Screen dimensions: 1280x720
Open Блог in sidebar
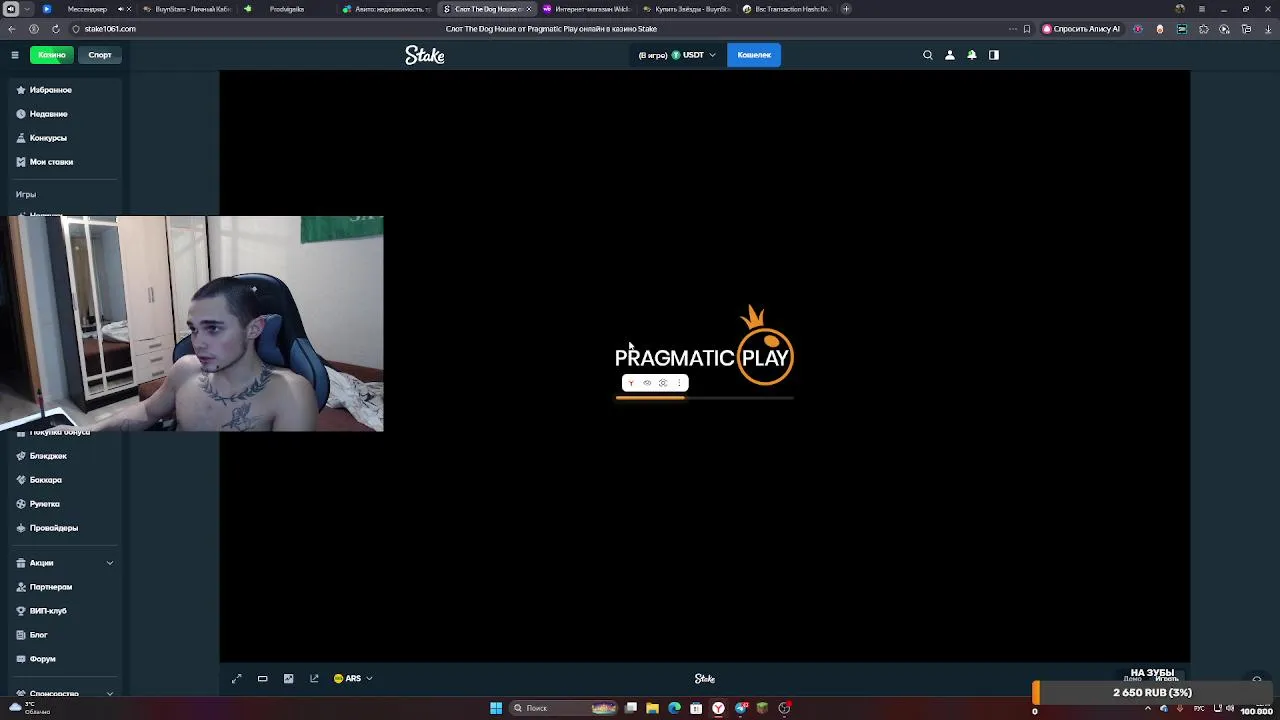pyautogui.click(x=39, y=635)
